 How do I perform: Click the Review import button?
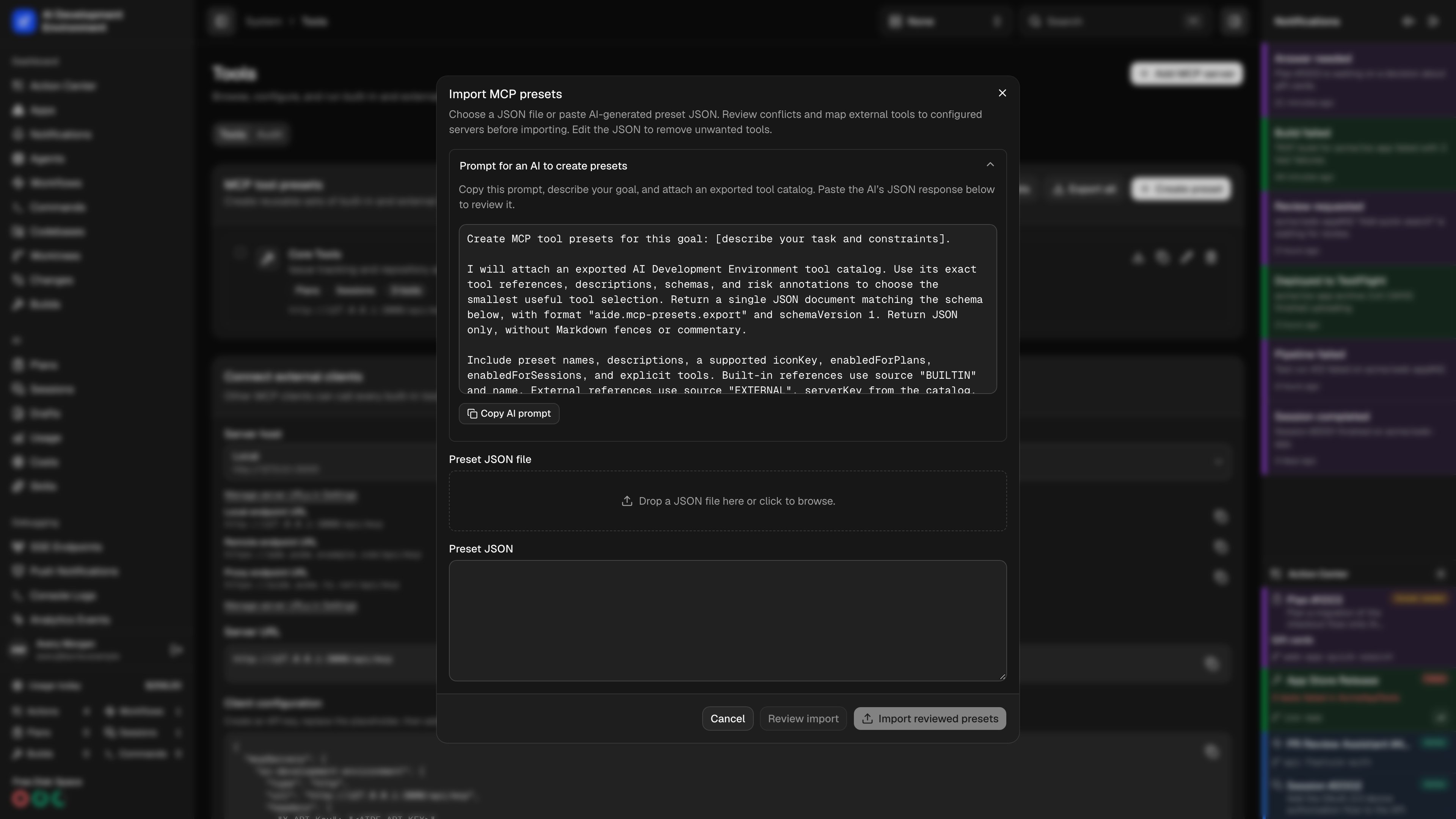(803, 719)
